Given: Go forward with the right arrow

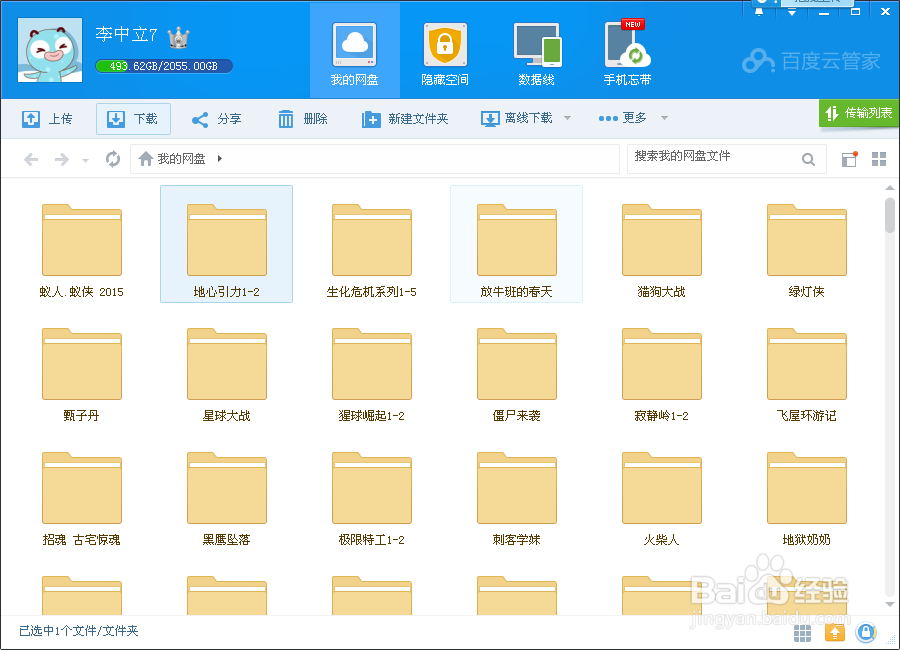Looking at the screenshot, I should point(61,159).
